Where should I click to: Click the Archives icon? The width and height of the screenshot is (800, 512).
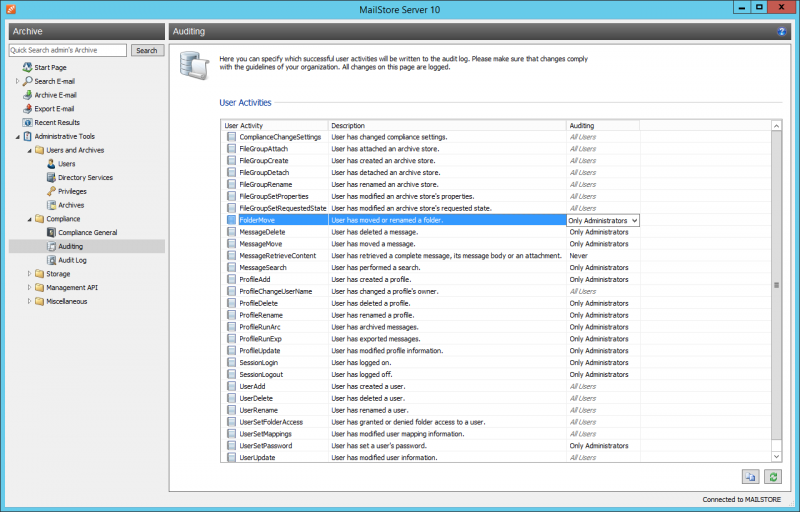(51, 205)
